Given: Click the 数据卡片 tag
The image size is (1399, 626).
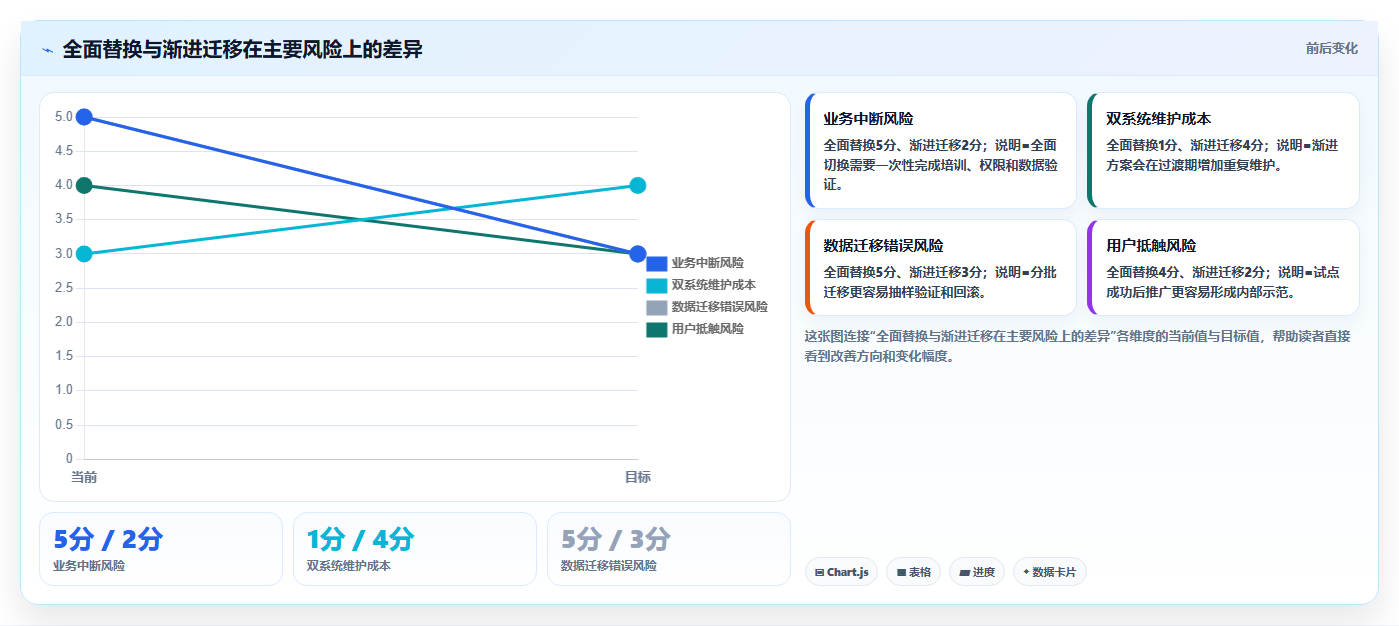Looking at the screenshot, I should click(x=1049, y=572).
